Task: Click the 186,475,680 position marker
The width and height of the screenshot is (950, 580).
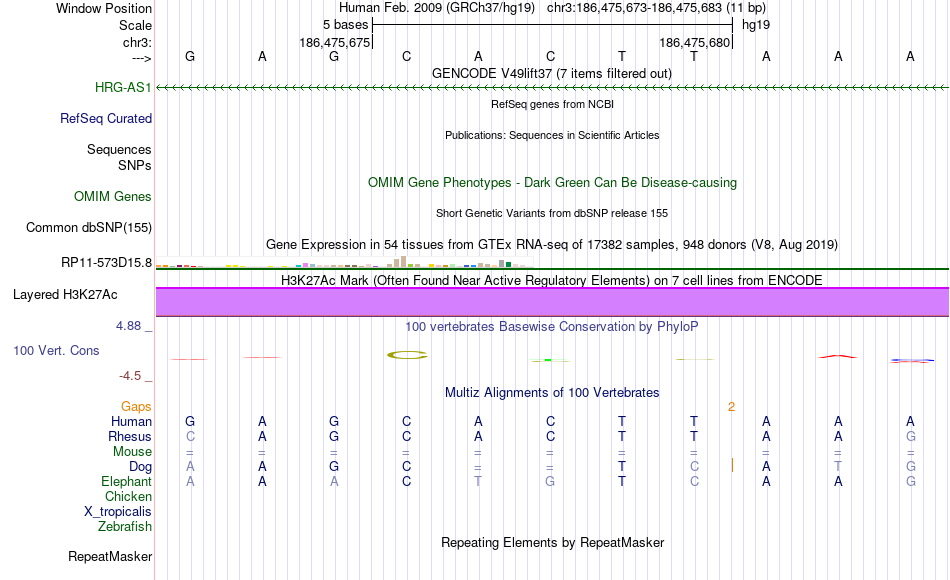Action: click(x=695, y=42)
